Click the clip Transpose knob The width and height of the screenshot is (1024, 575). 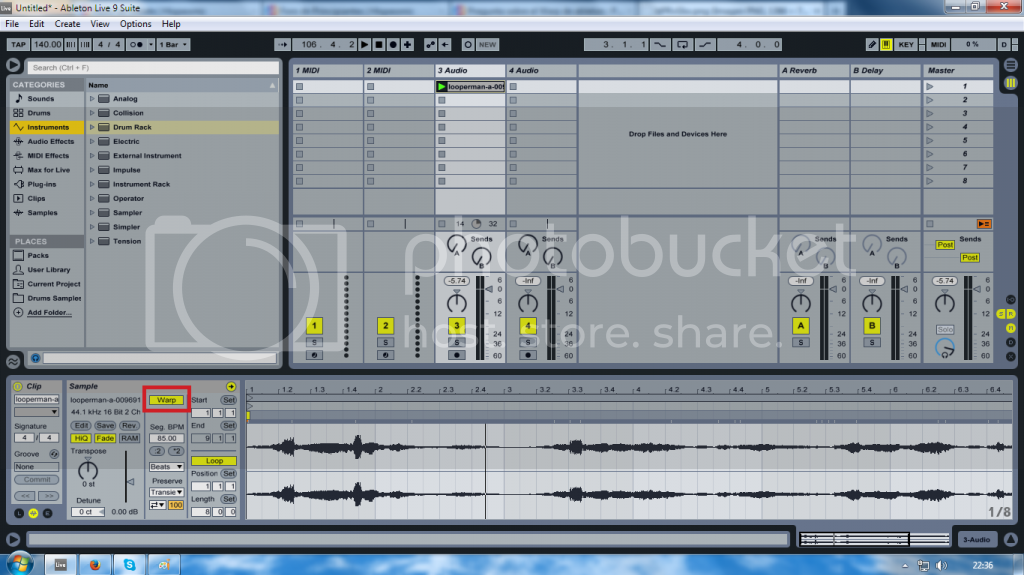point(88,470)
